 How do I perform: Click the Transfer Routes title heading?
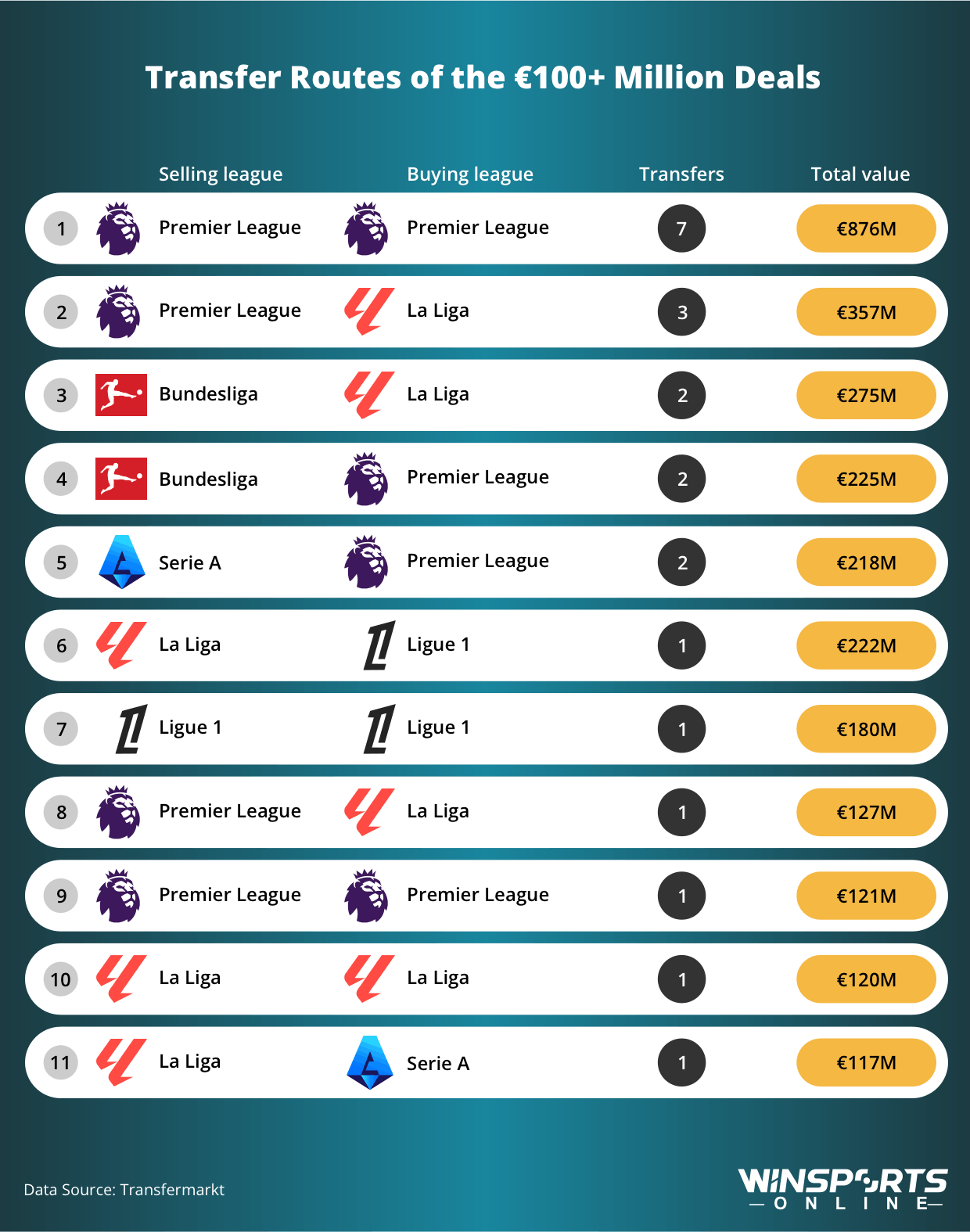[x=483, y=77]
